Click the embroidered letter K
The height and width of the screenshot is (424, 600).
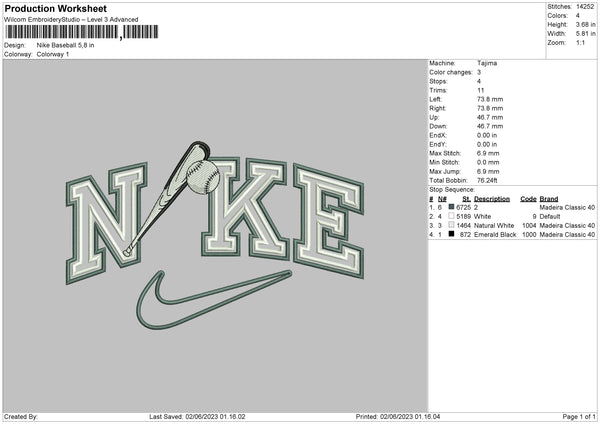pos(246,209)
